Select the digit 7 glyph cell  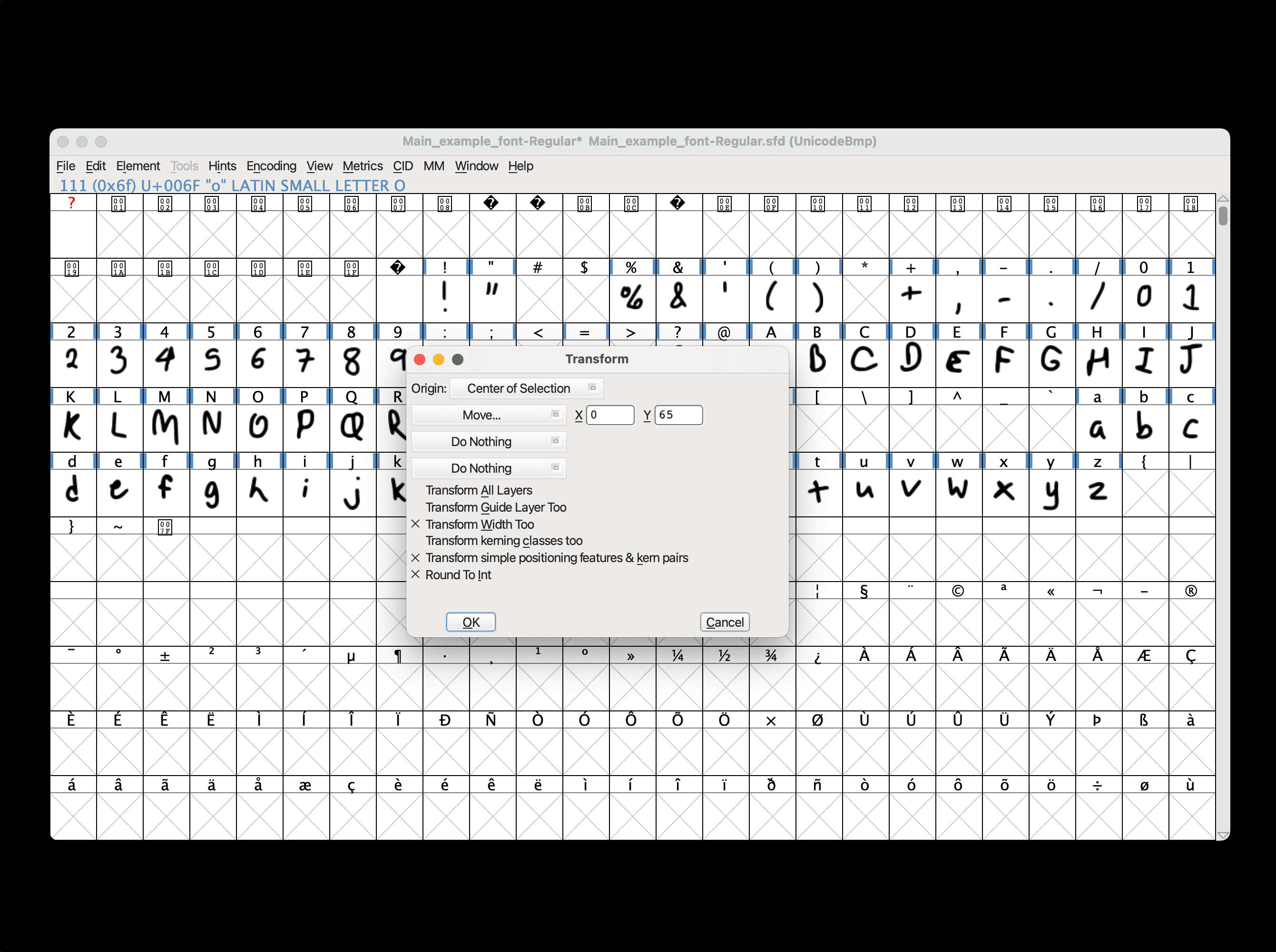coord(306,363)
